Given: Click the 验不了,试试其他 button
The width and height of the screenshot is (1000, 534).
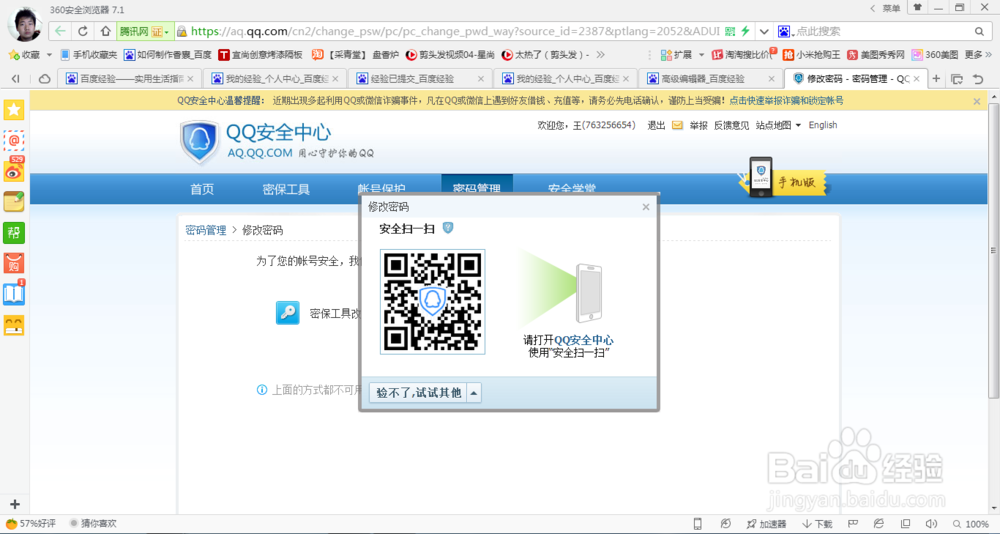Looking at the screenshot, I should tap(418, 393).
